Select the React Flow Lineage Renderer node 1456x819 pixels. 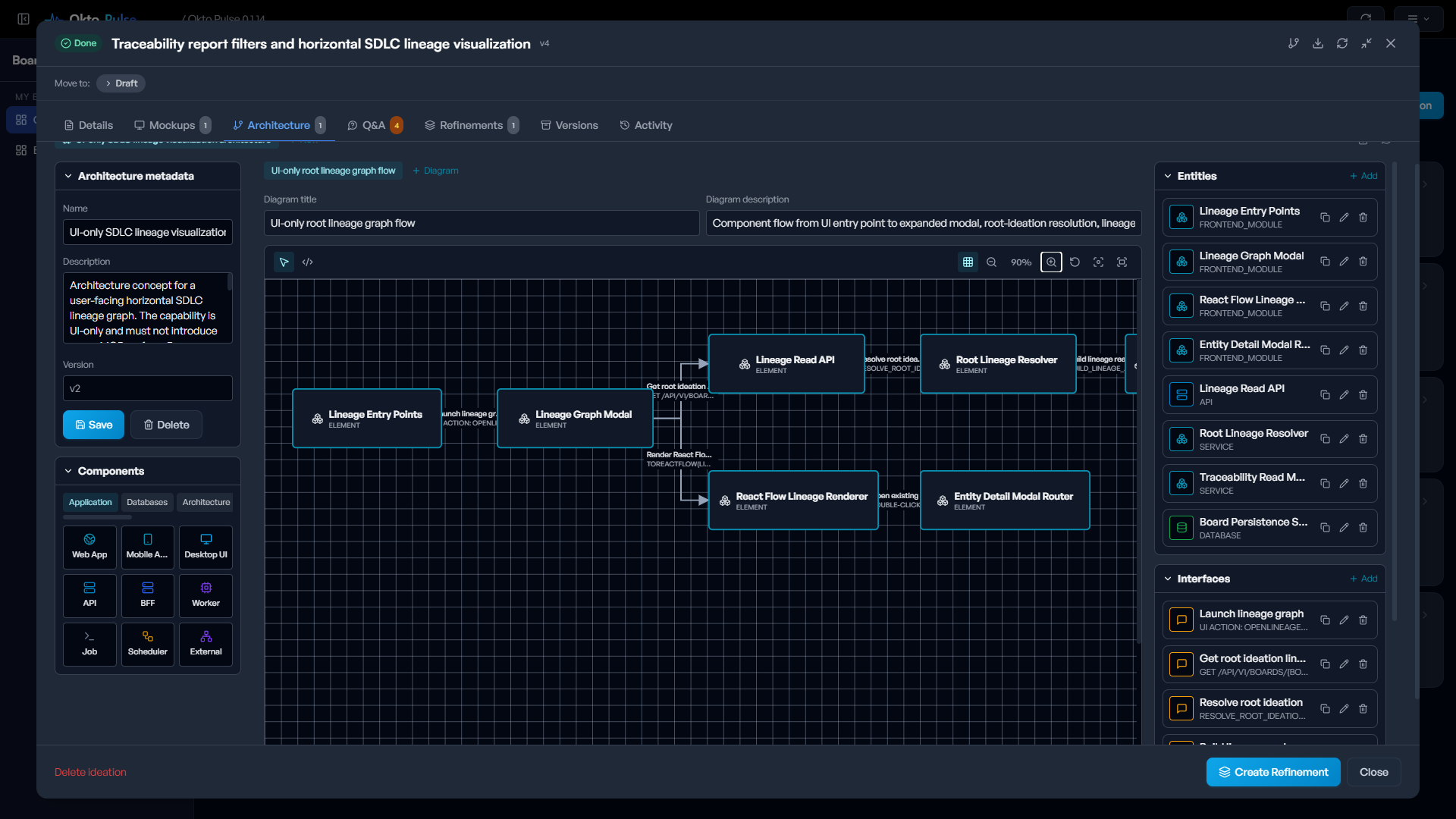(x=793, y=500)
